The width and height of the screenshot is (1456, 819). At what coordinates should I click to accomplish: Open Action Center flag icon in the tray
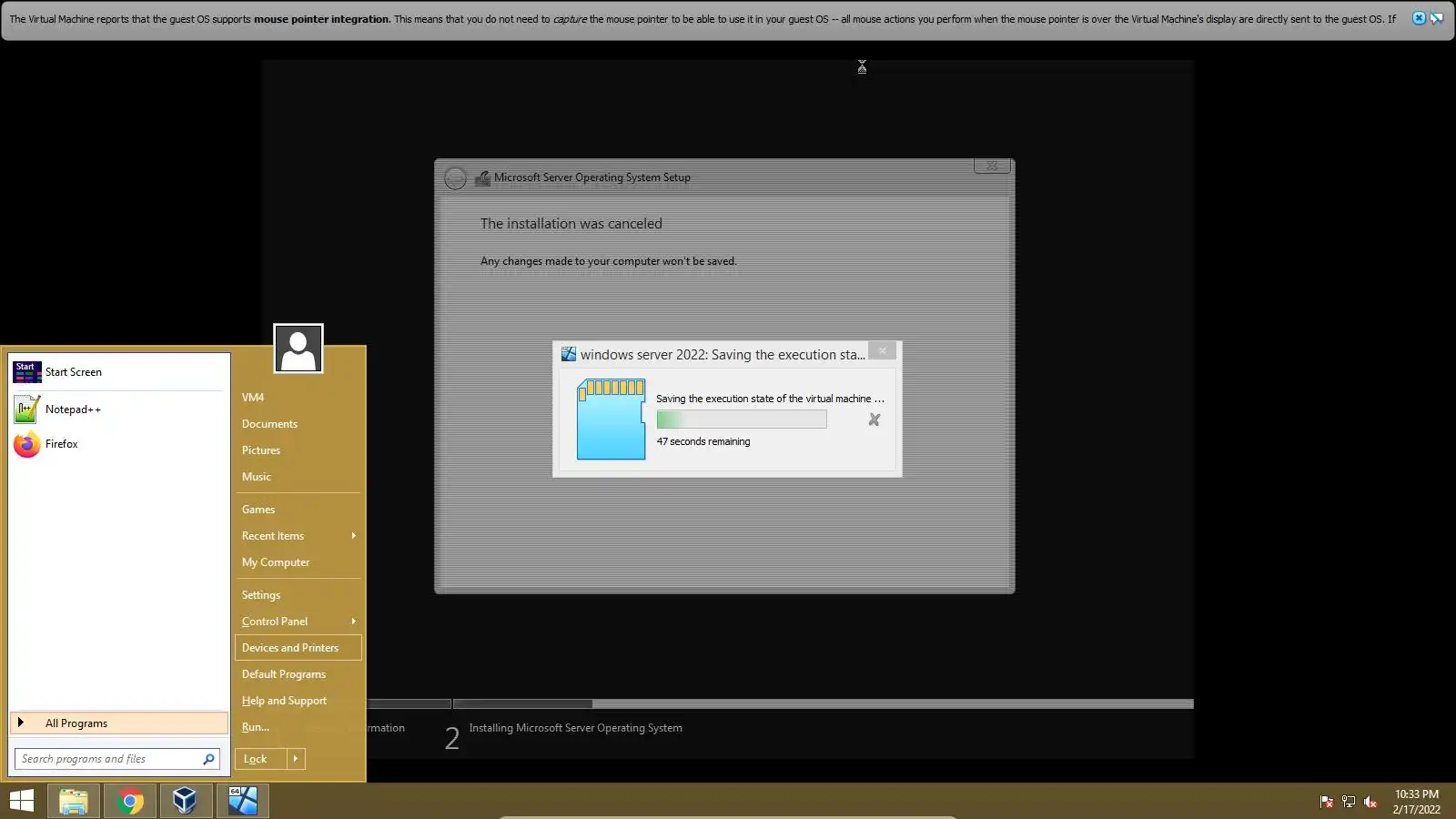1327,802
